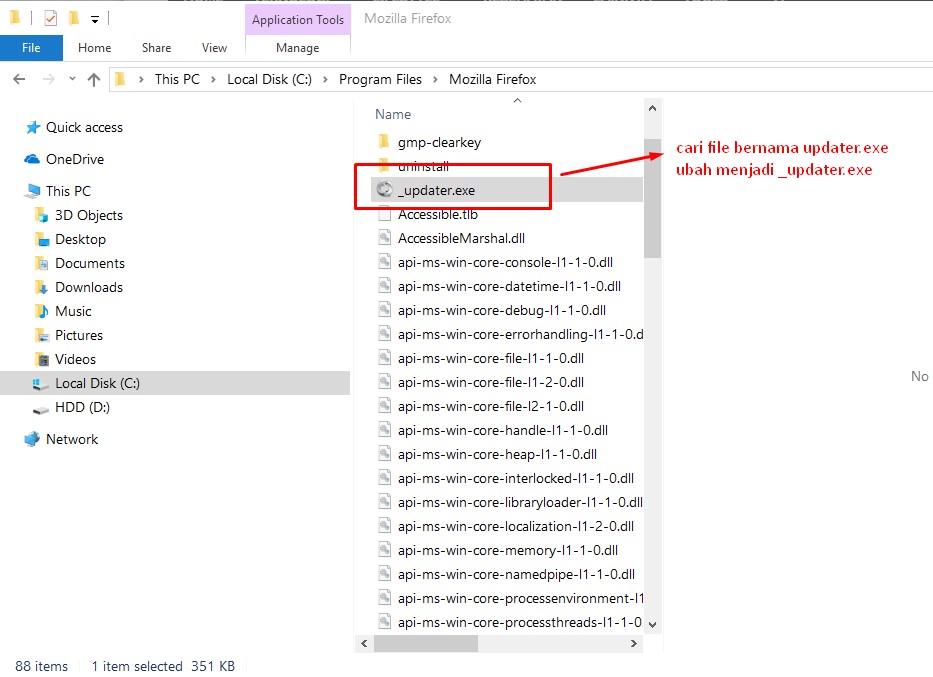Viewport: 933px width, 677px height.
Task: Select api-ms-win-core-debug-l1-1-0.dll
Action: click(x=502, y=311)
